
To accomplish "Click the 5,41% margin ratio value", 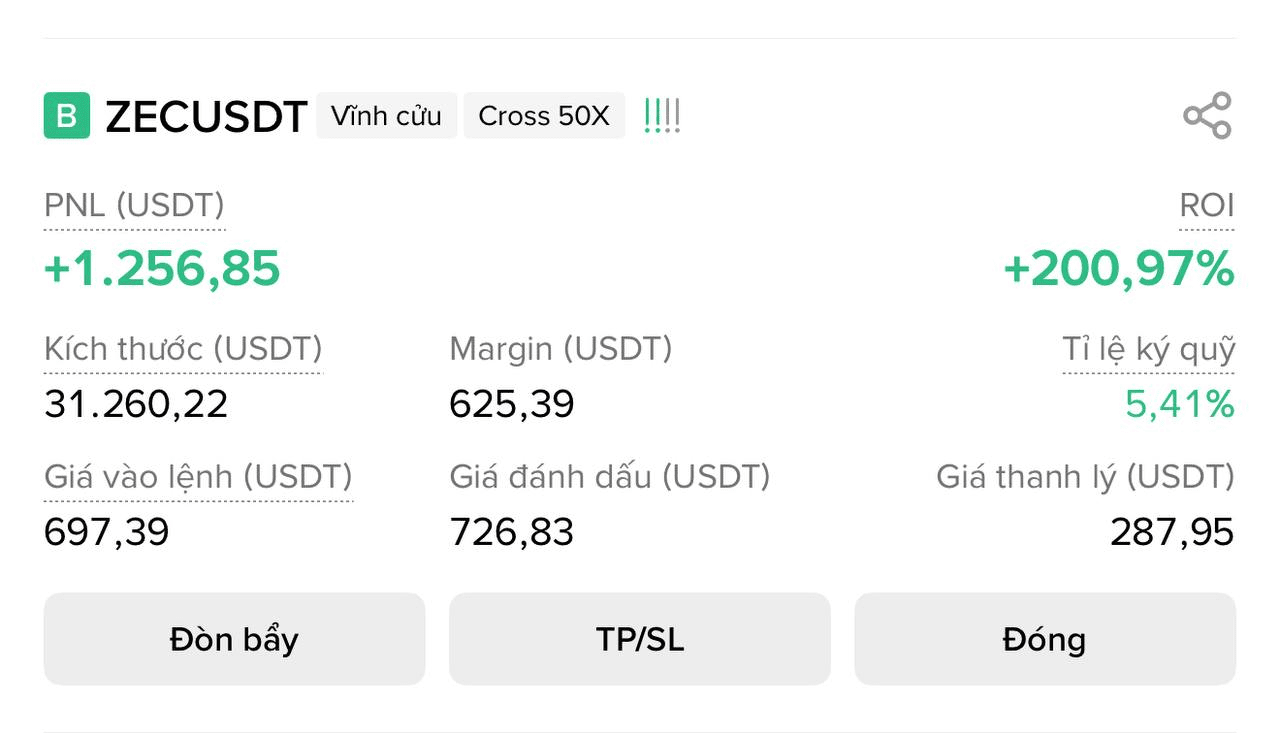I will (1179, 404).
